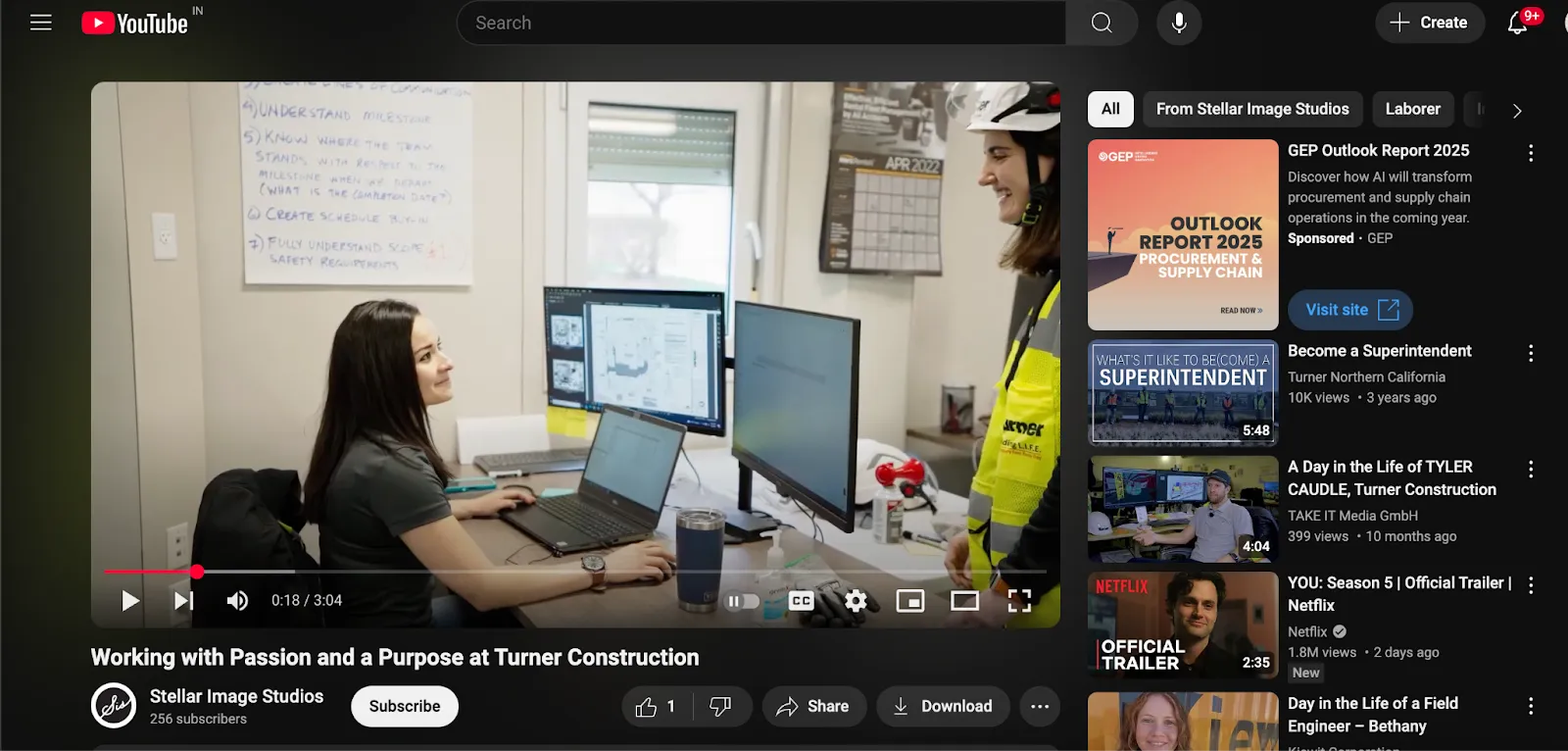This screenshot has height=751, width=1568.
Task: Share the video
Action: (x=814, y=706)
